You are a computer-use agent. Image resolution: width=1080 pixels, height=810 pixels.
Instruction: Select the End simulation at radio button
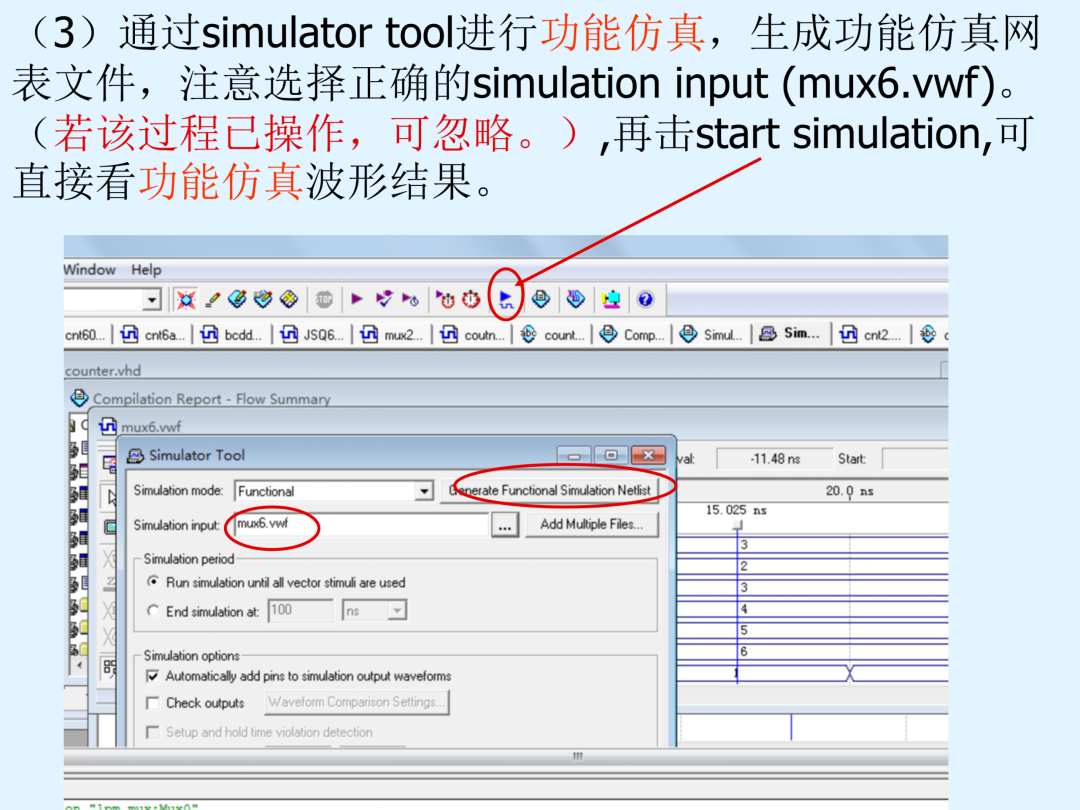pos(153,611)
